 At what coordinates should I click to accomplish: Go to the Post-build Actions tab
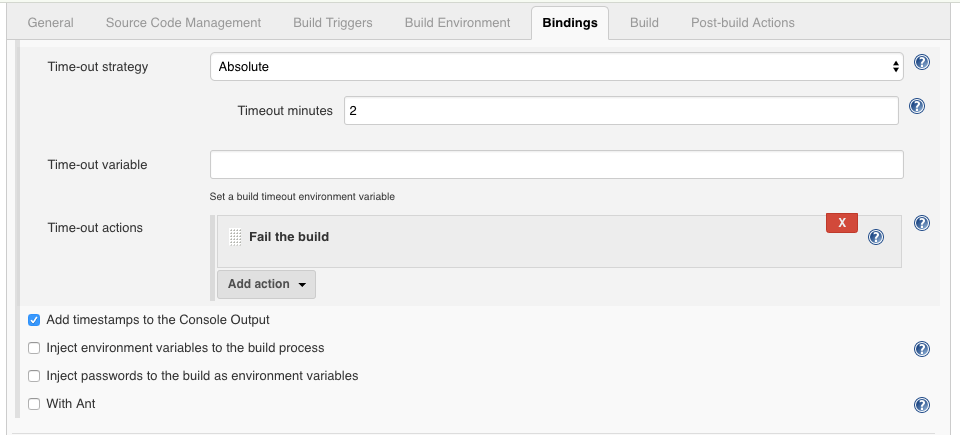[743, 23]
